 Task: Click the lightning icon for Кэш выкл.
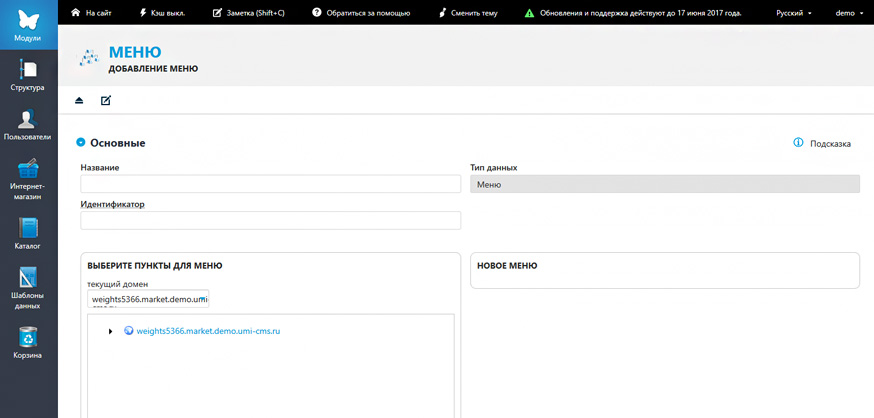[143, 13]
